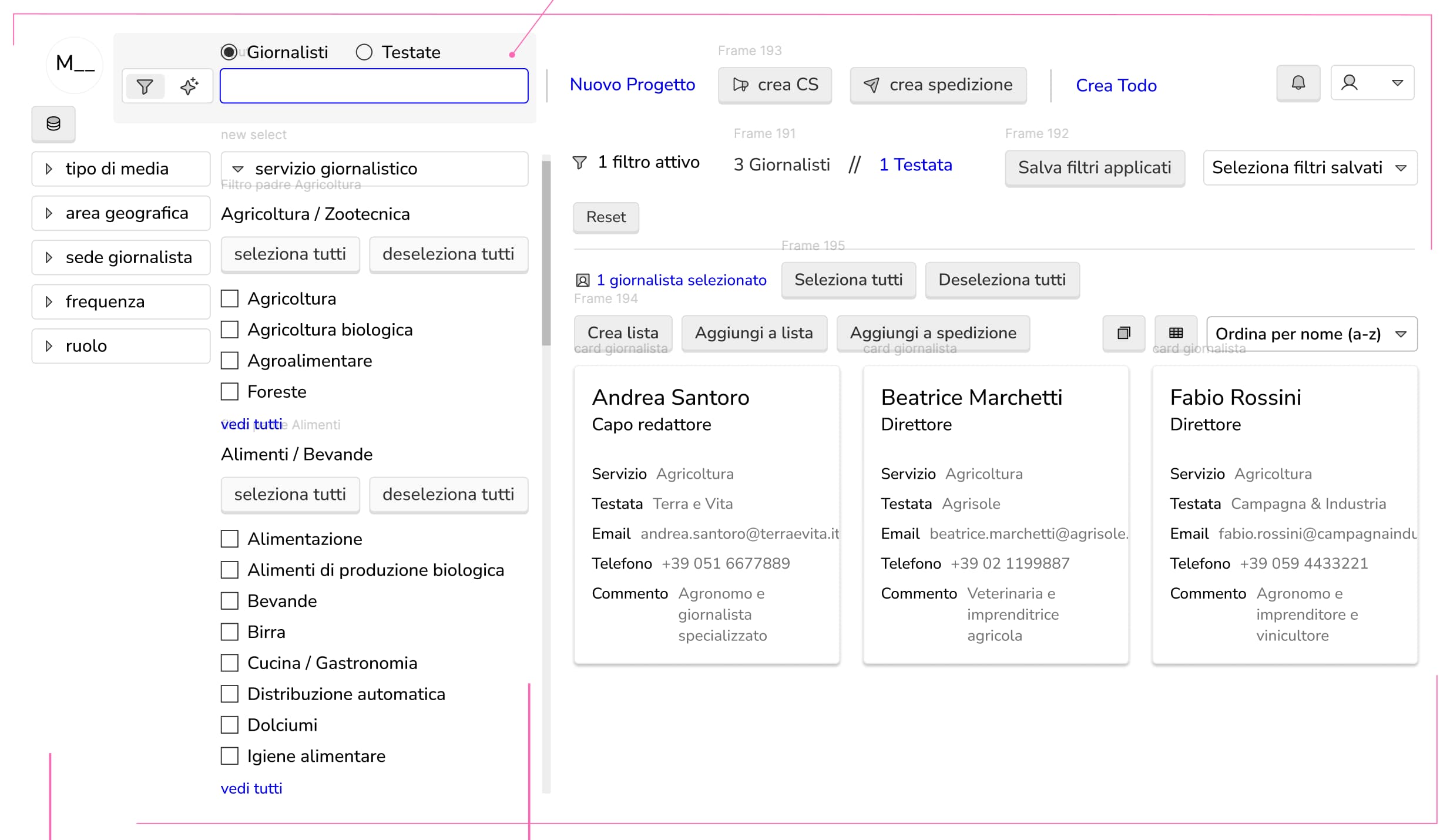Tick the Foreste checkbox

coord(230,392)
